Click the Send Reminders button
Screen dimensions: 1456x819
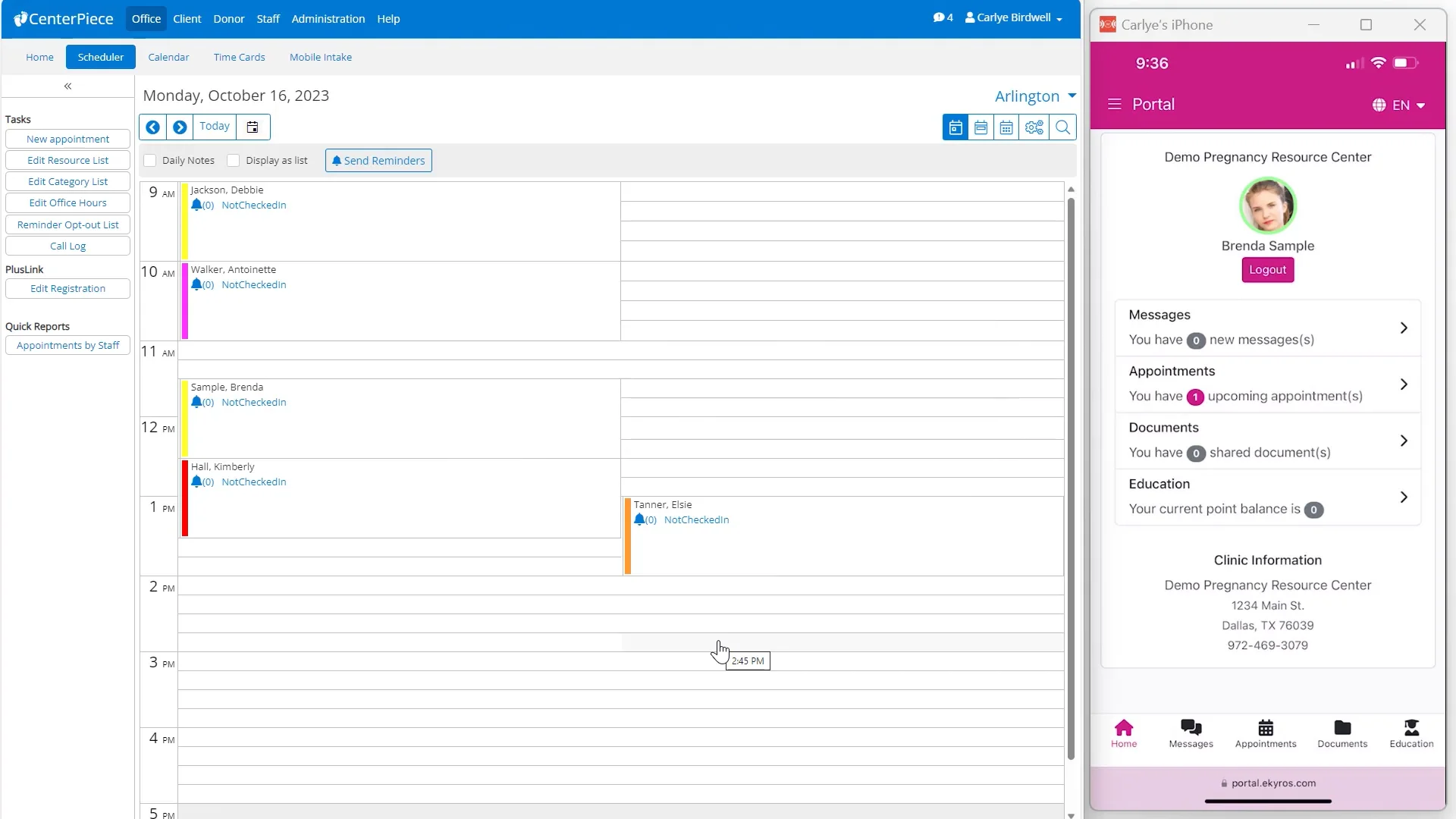[x=378, y=161]
